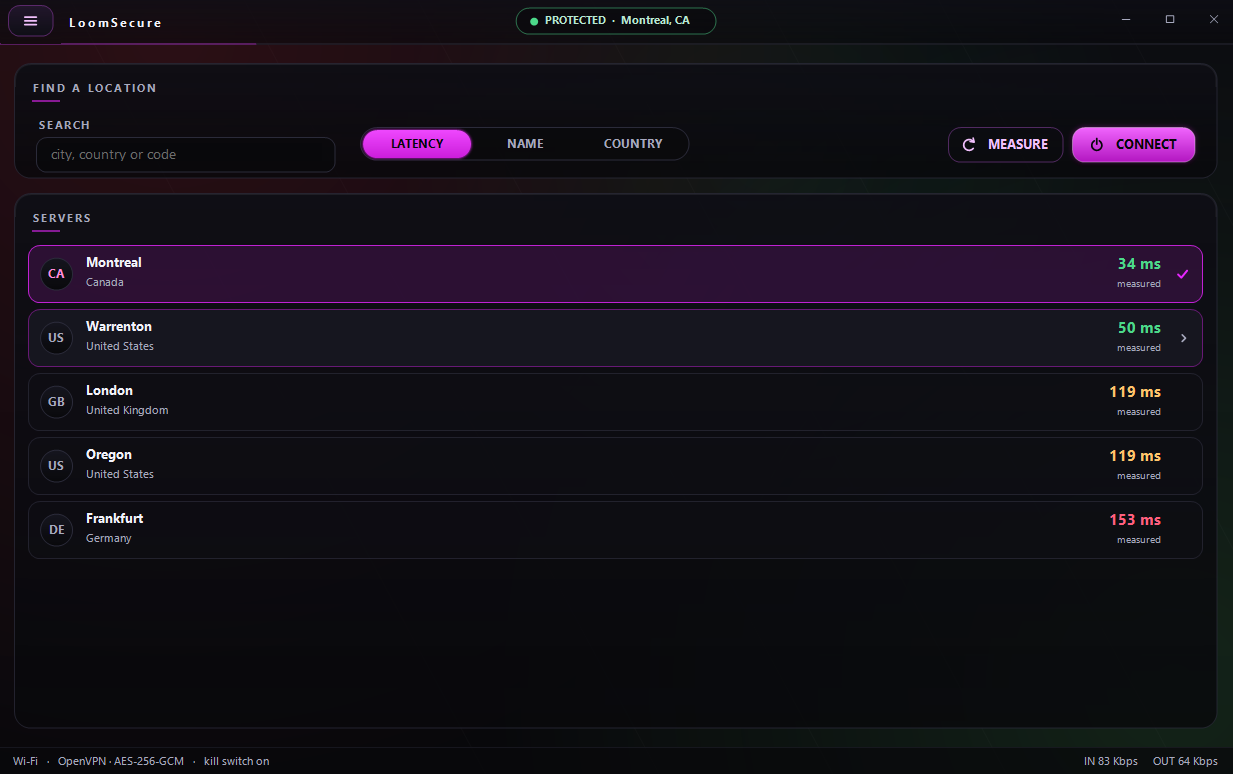The width and height of the screenshot is (1233, 774).
Task: Click the CA badge on Montreal row
Action: [56, 274]
